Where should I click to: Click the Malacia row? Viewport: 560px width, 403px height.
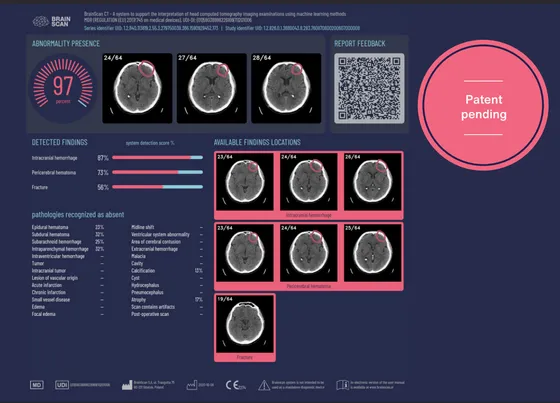167,256
